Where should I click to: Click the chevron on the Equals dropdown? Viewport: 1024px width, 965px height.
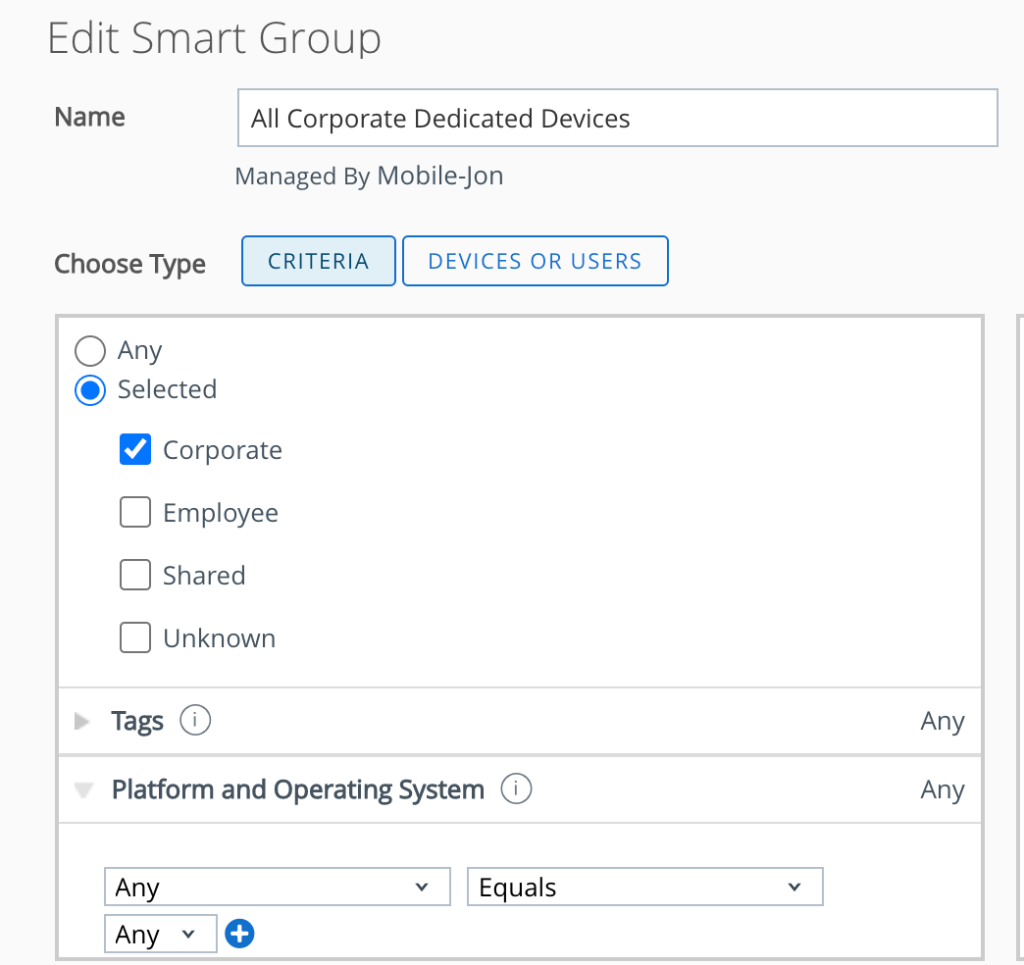click(794, 886)
